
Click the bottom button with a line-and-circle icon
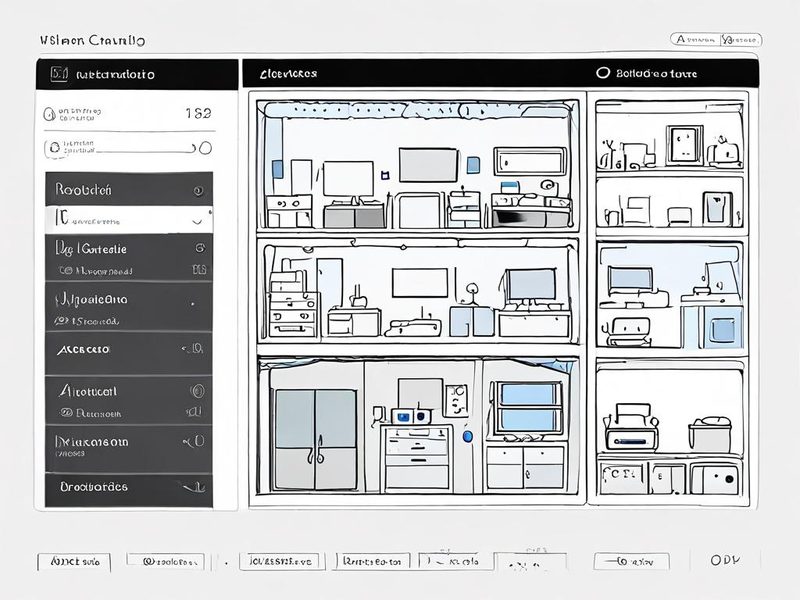632,562
